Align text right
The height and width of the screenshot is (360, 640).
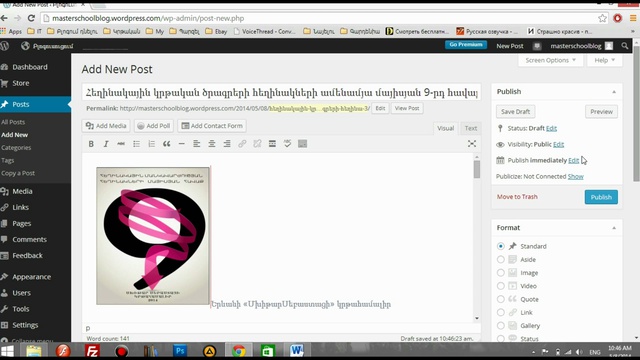[227, 144]
